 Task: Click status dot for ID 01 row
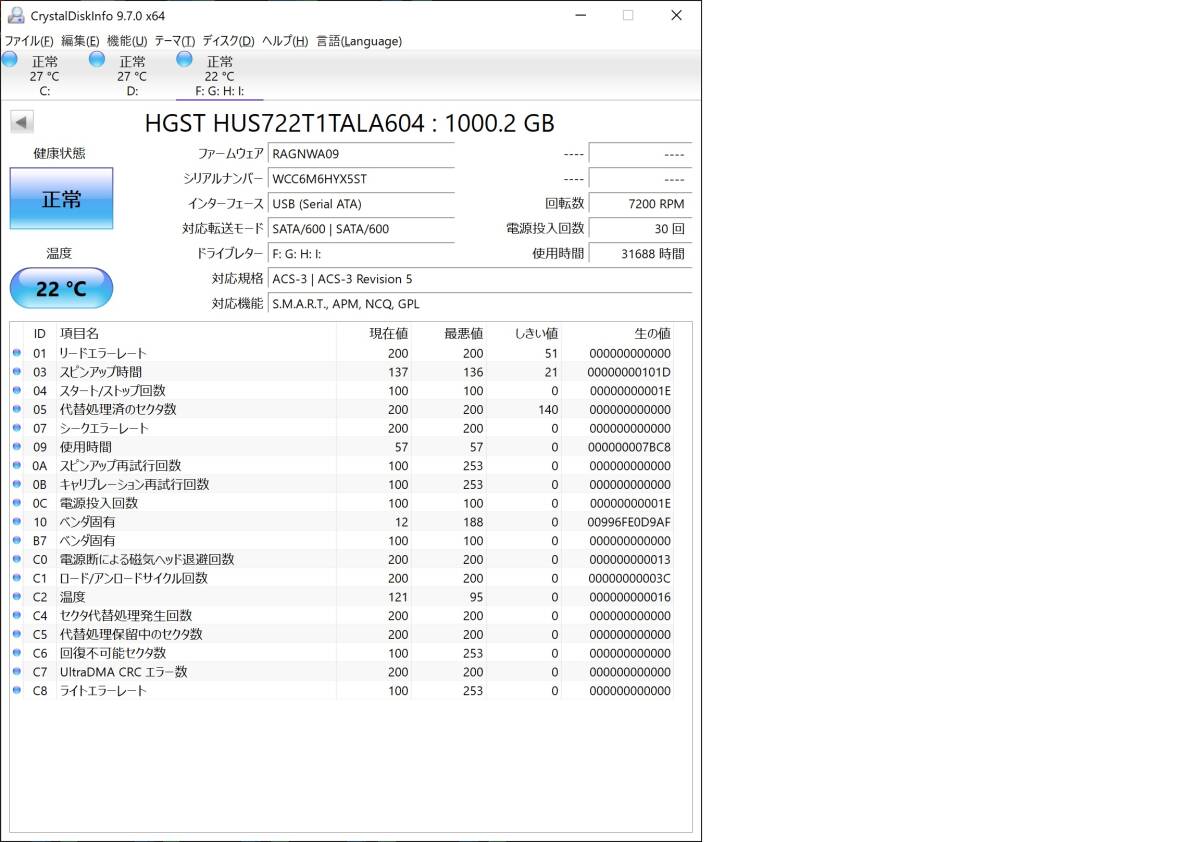(17, 353)
